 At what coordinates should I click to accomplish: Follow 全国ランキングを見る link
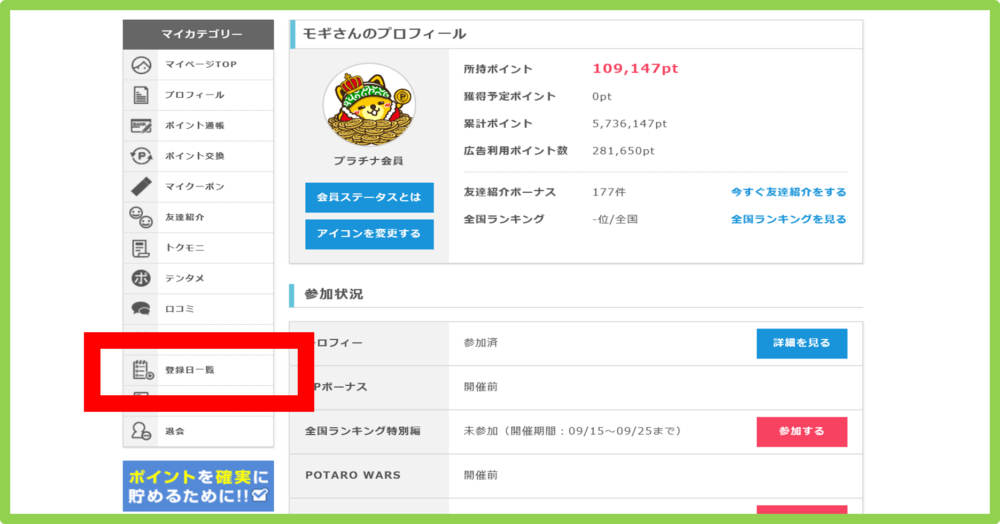[x=788, y=219]
